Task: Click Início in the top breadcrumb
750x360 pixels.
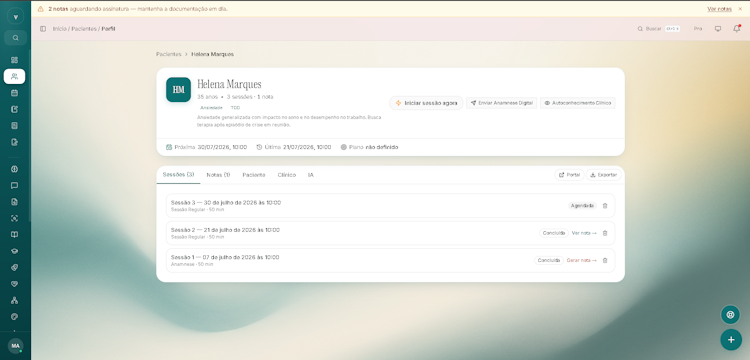Action: point(59,29)
